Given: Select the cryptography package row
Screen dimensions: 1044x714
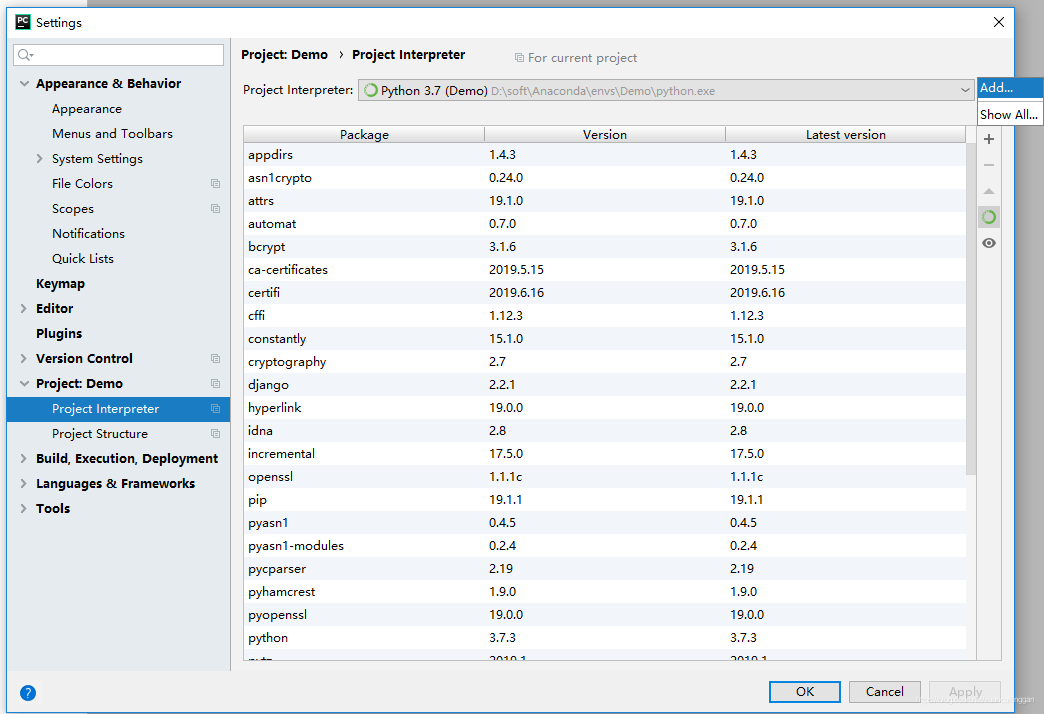Looking at the screenshot, I should (x=605, y=362).
